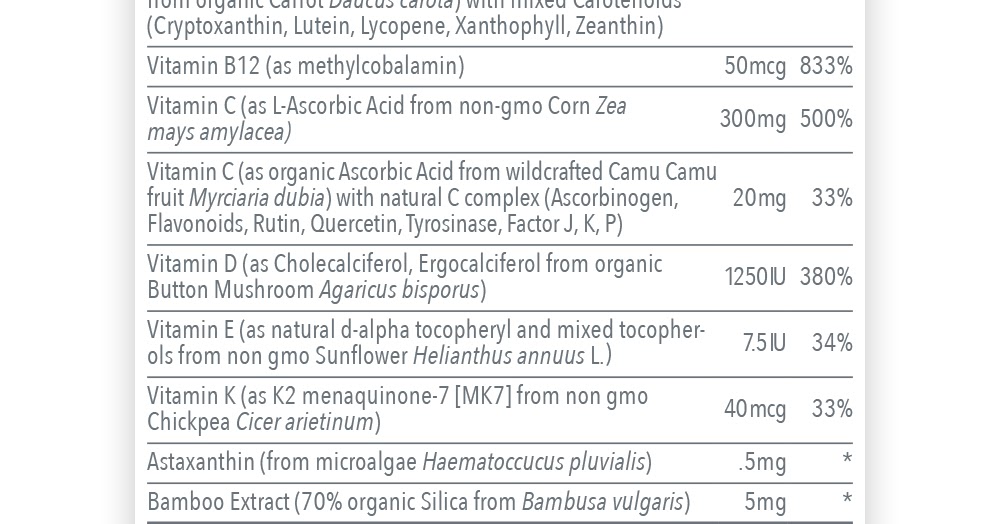Select the Camu Camu Vitamin C entry

click(499, 198)
